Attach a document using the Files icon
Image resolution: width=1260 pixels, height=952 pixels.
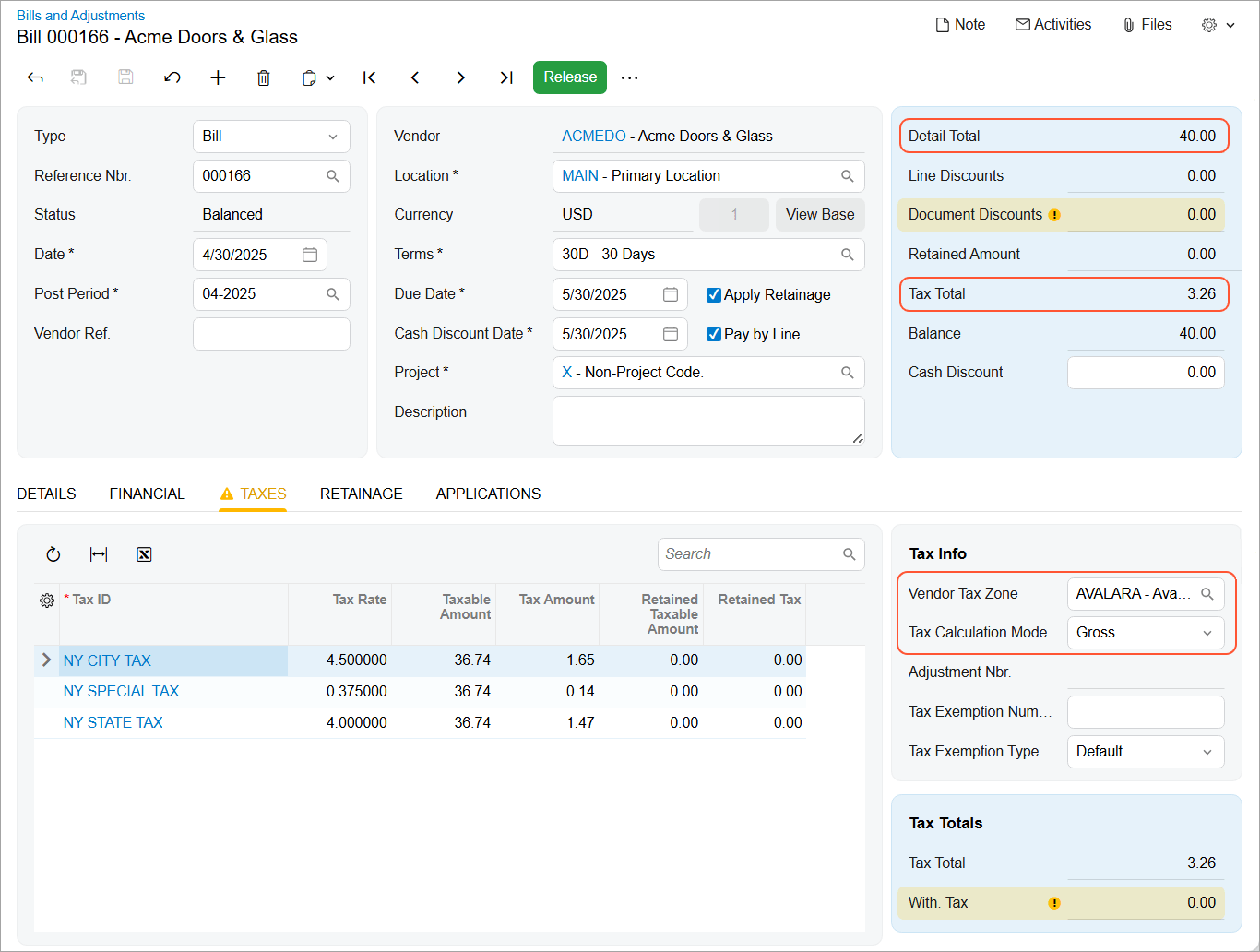click(x=1147, y=24)
